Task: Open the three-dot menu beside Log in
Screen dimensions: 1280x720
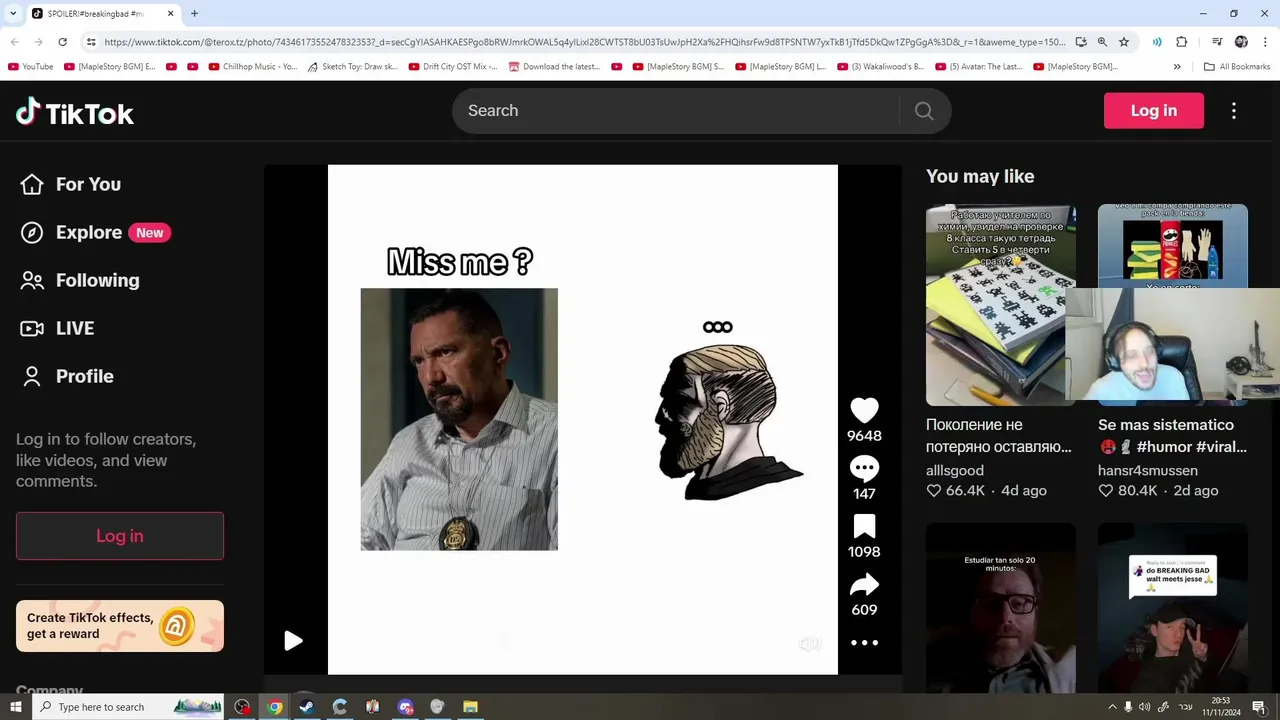Action: (x=1233, y=111)
